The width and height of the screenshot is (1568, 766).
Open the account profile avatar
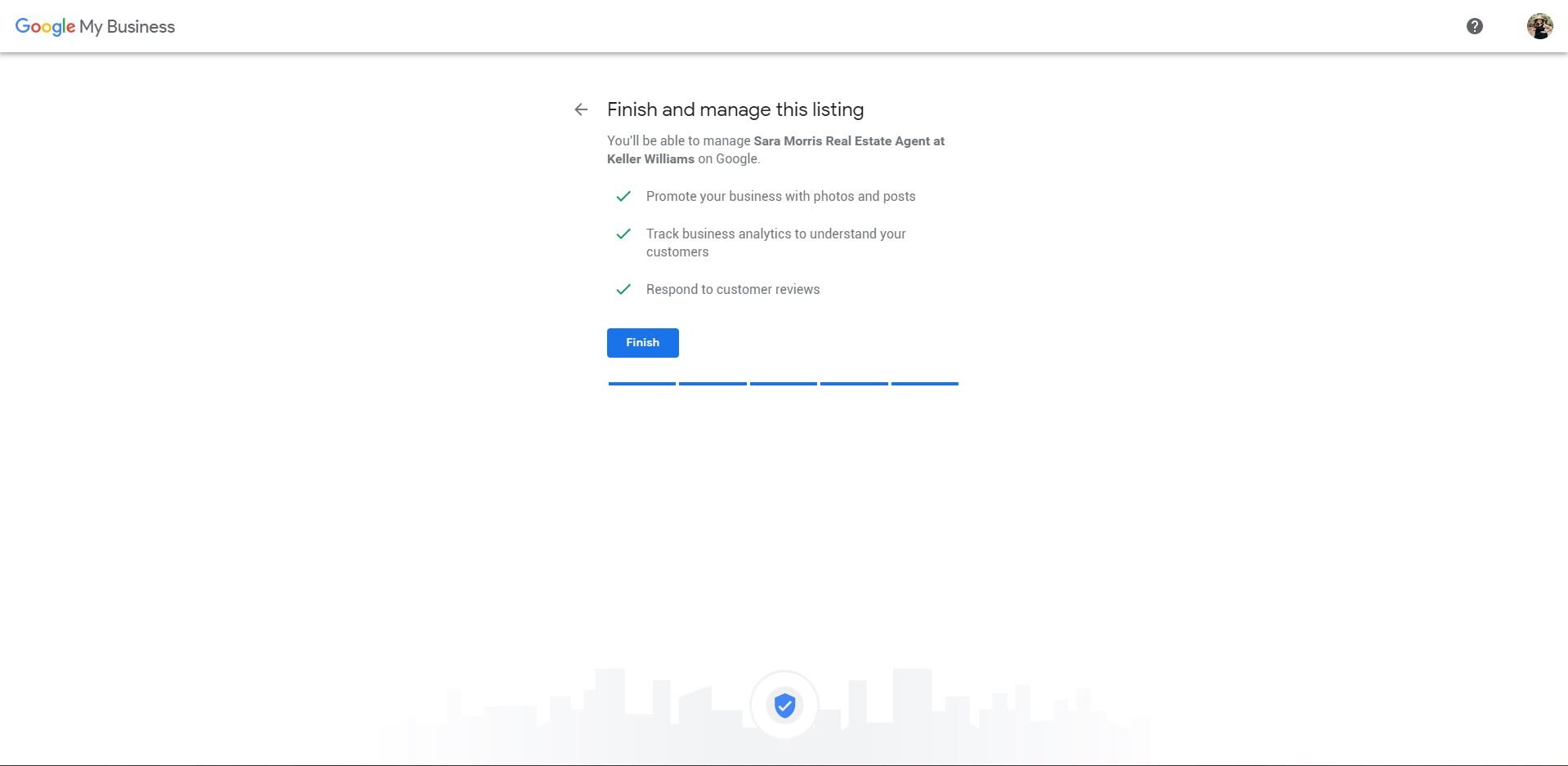(1540, 26)
